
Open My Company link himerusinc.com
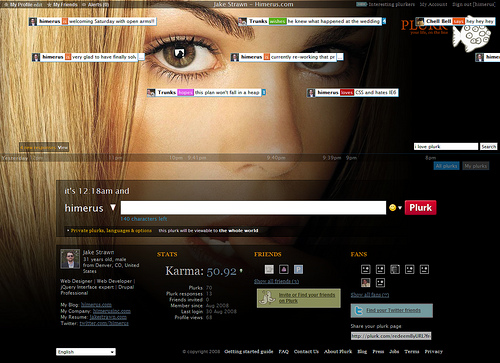click(112, 311)
